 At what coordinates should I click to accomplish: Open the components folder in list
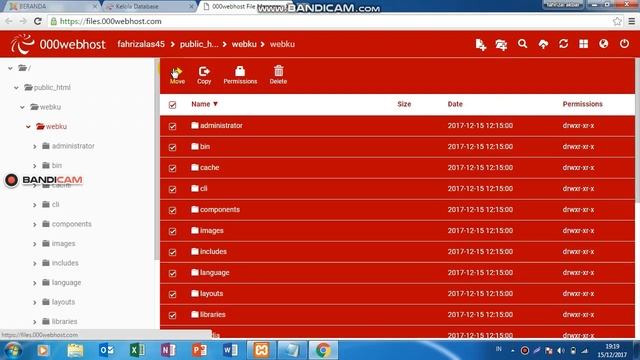tap(220, 209)
